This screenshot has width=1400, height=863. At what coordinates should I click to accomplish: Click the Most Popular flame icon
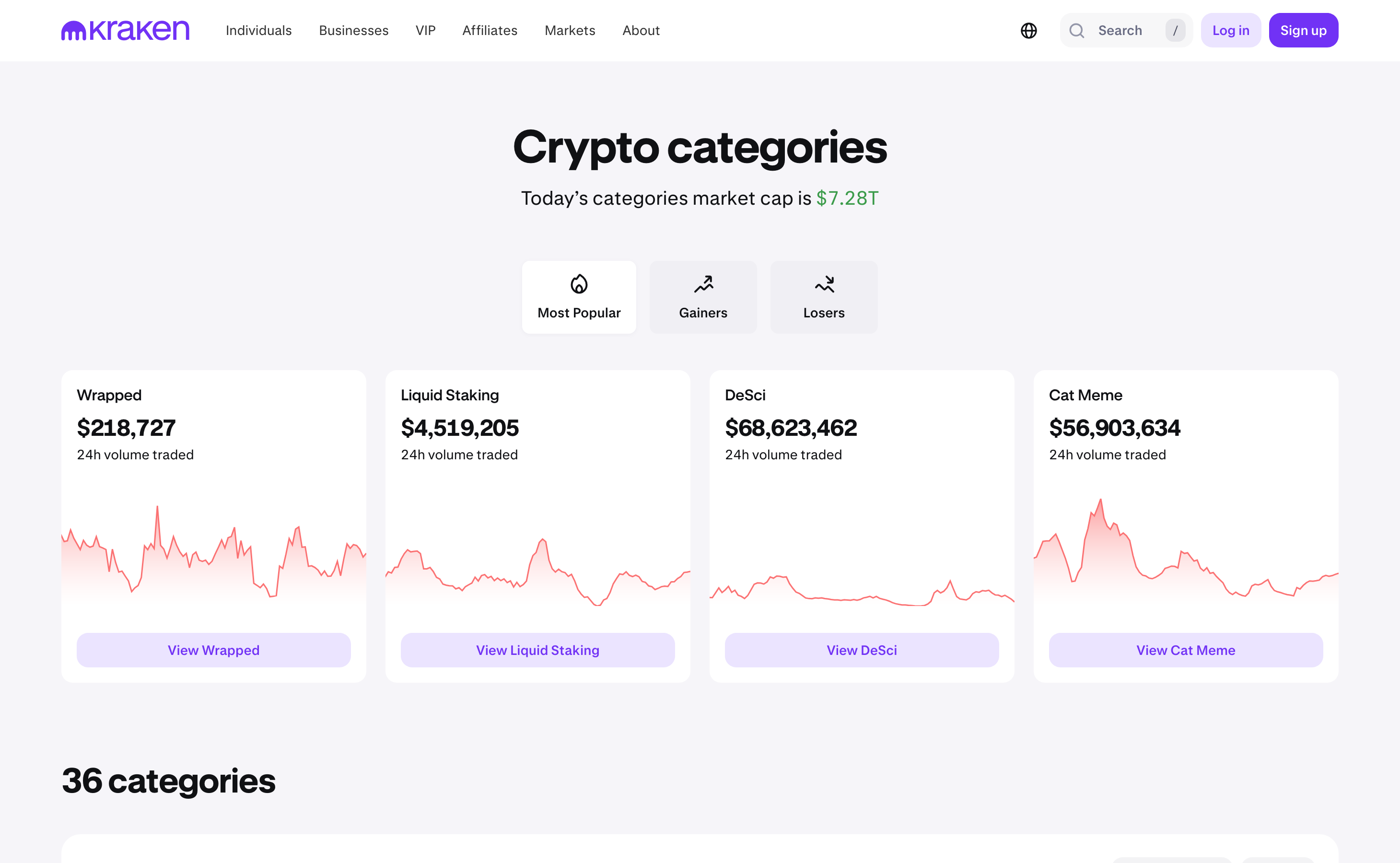[x=579, y=284]
